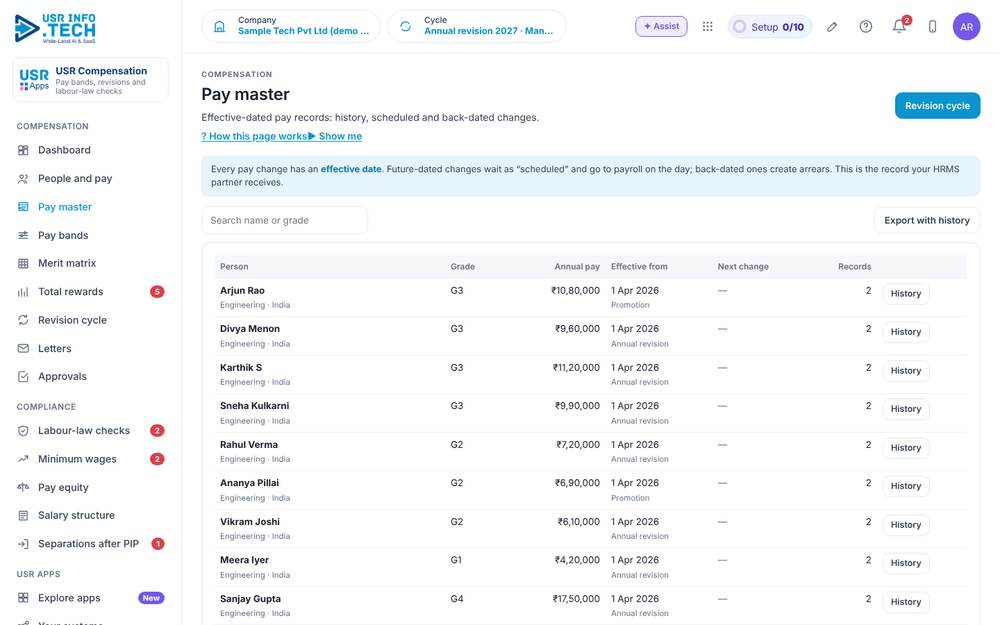Open History for Sneha Kulkarni
This screenshot has width=1000, height=625.
point(906,409)
